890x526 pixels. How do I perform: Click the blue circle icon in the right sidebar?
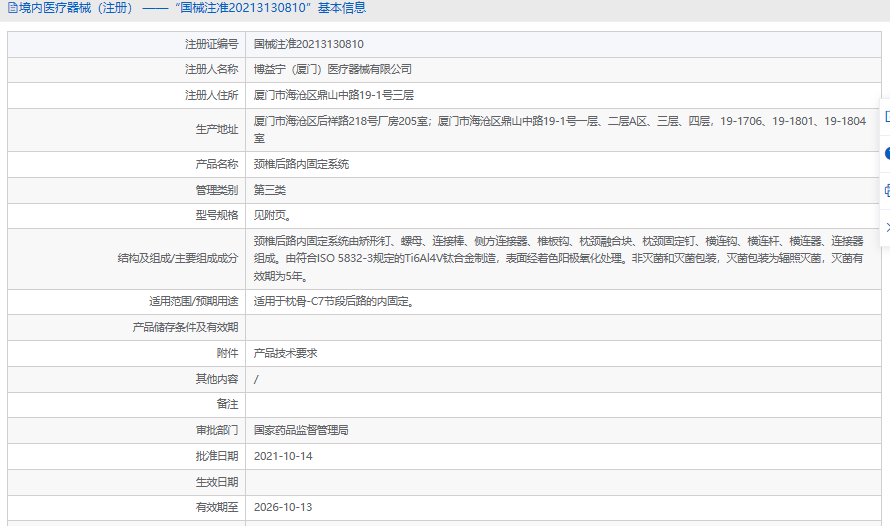(x=887, y=153)
